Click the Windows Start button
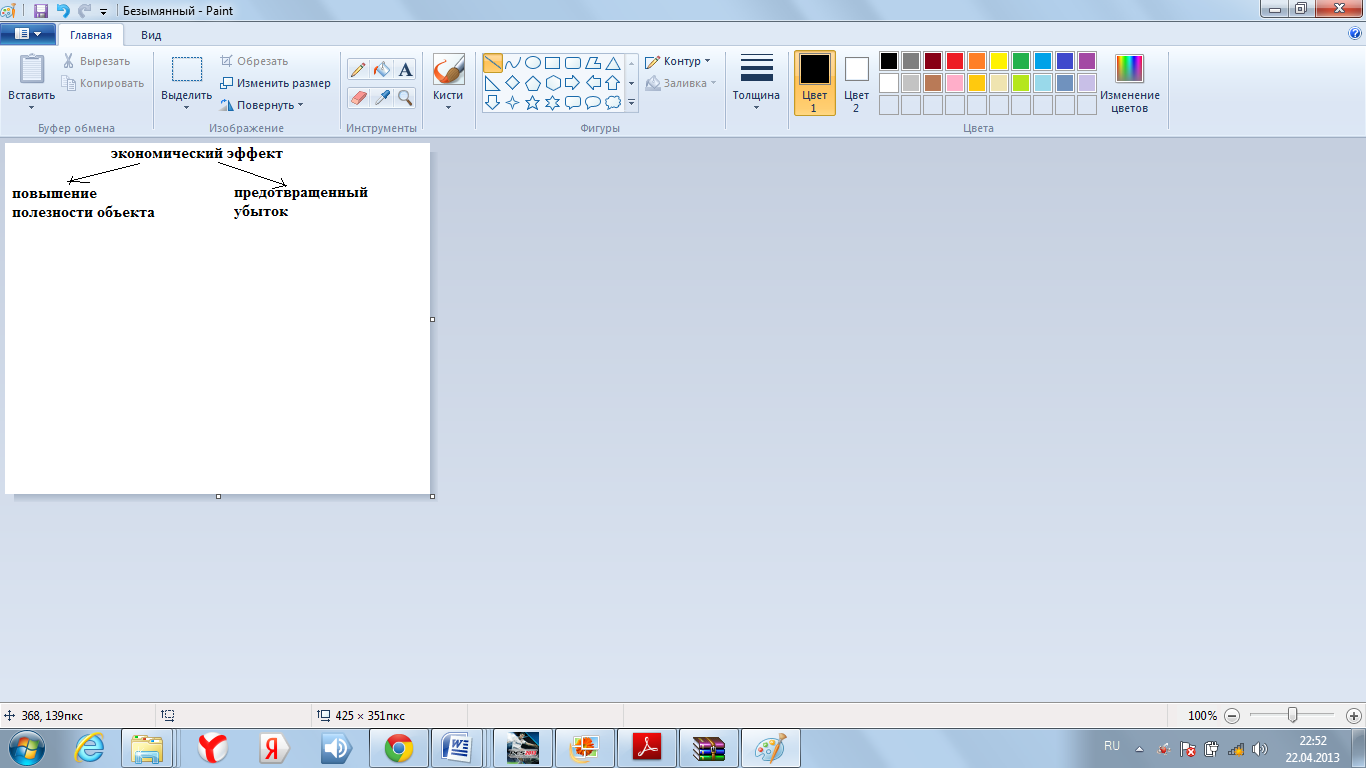Image resolution: width=1366 pixels, height=768 pixels. coord(26,748)
